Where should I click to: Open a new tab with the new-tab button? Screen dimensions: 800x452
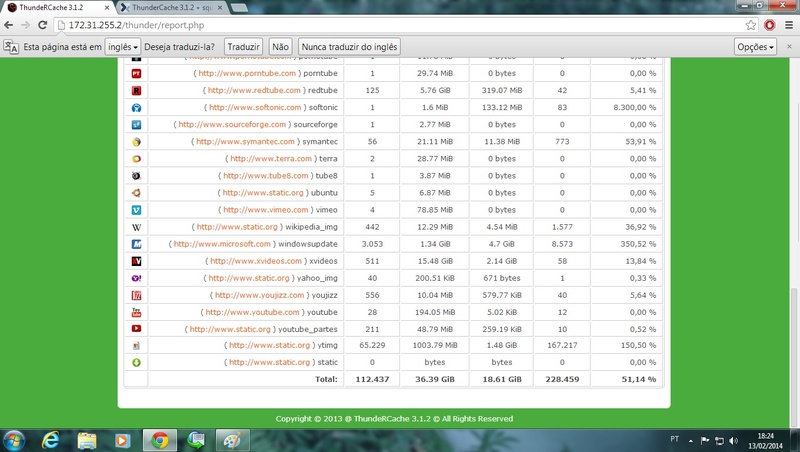[x=239, y=8]
